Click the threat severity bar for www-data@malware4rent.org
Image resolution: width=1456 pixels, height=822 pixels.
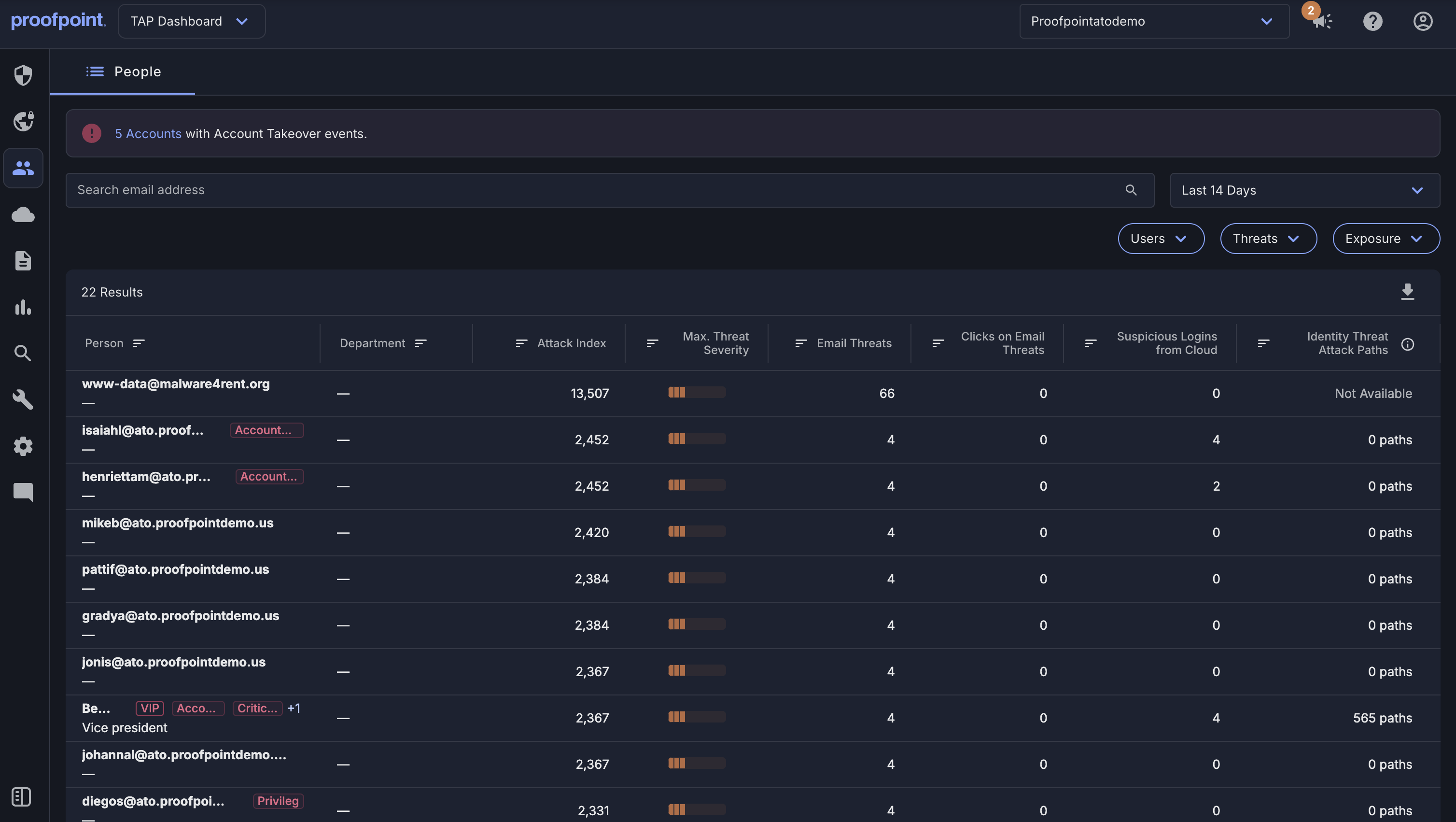696,391
